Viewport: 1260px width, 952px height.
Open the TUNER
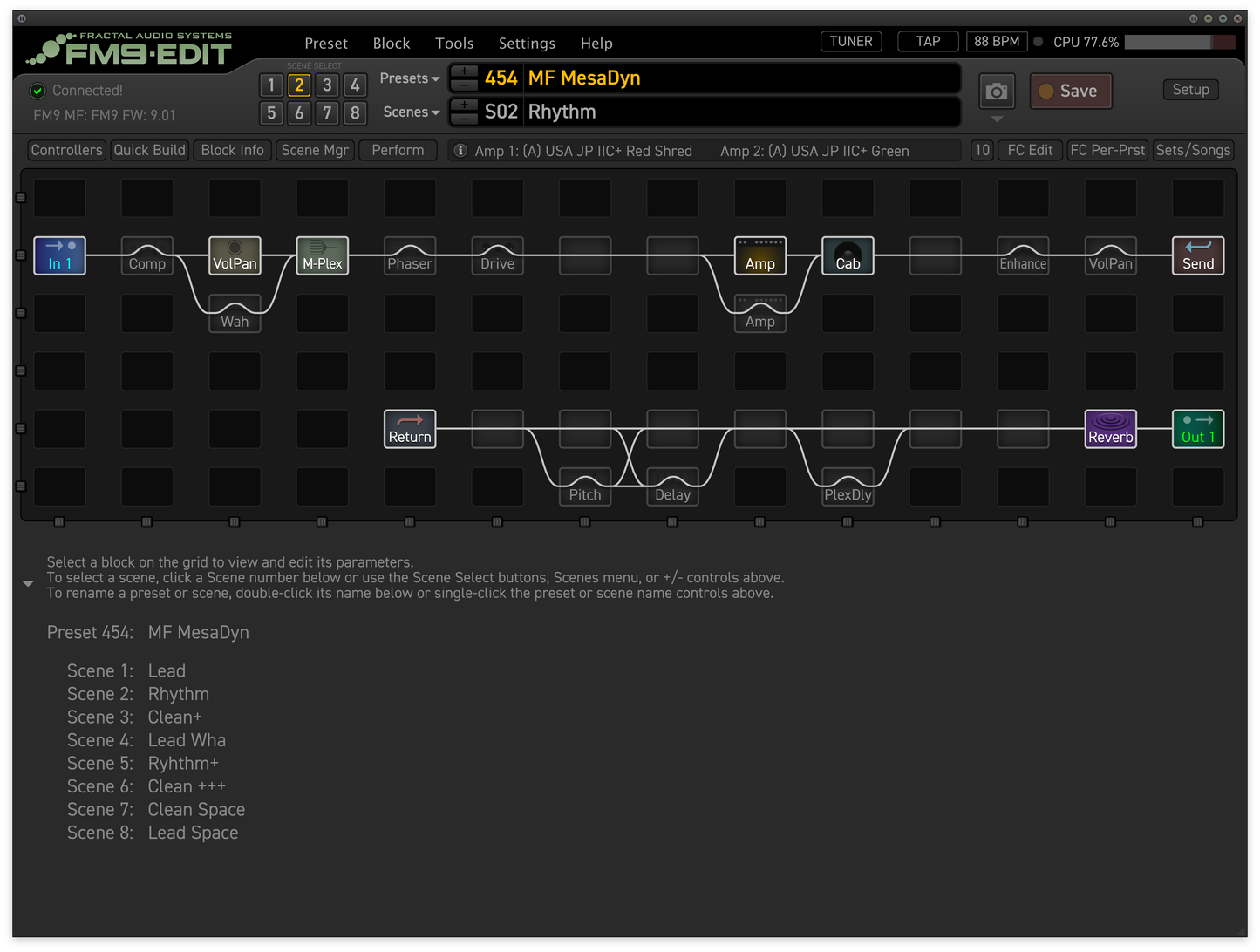[x=851, y=42]
